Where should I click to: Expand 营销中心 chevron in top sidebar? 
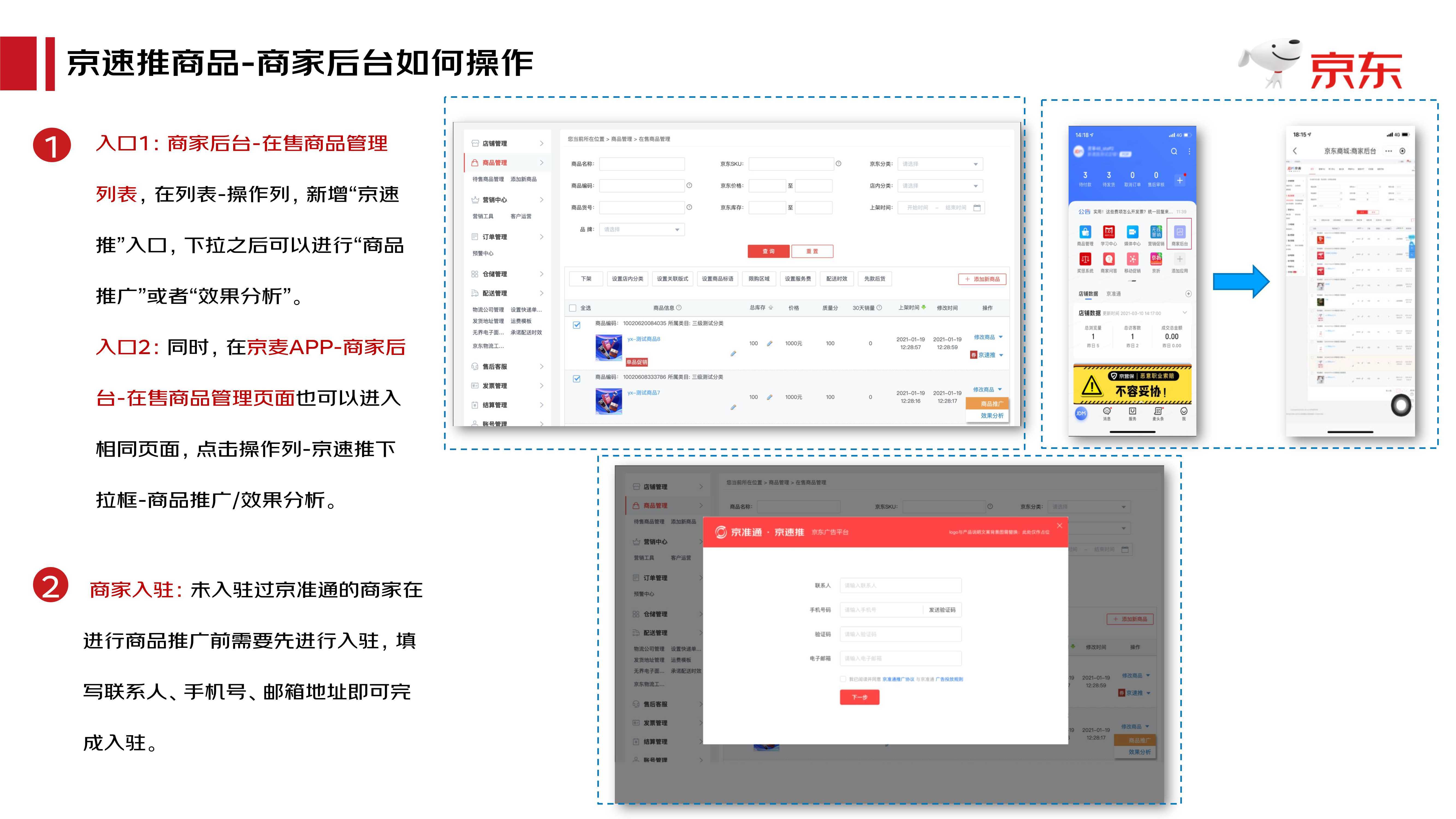coord(541,200)
